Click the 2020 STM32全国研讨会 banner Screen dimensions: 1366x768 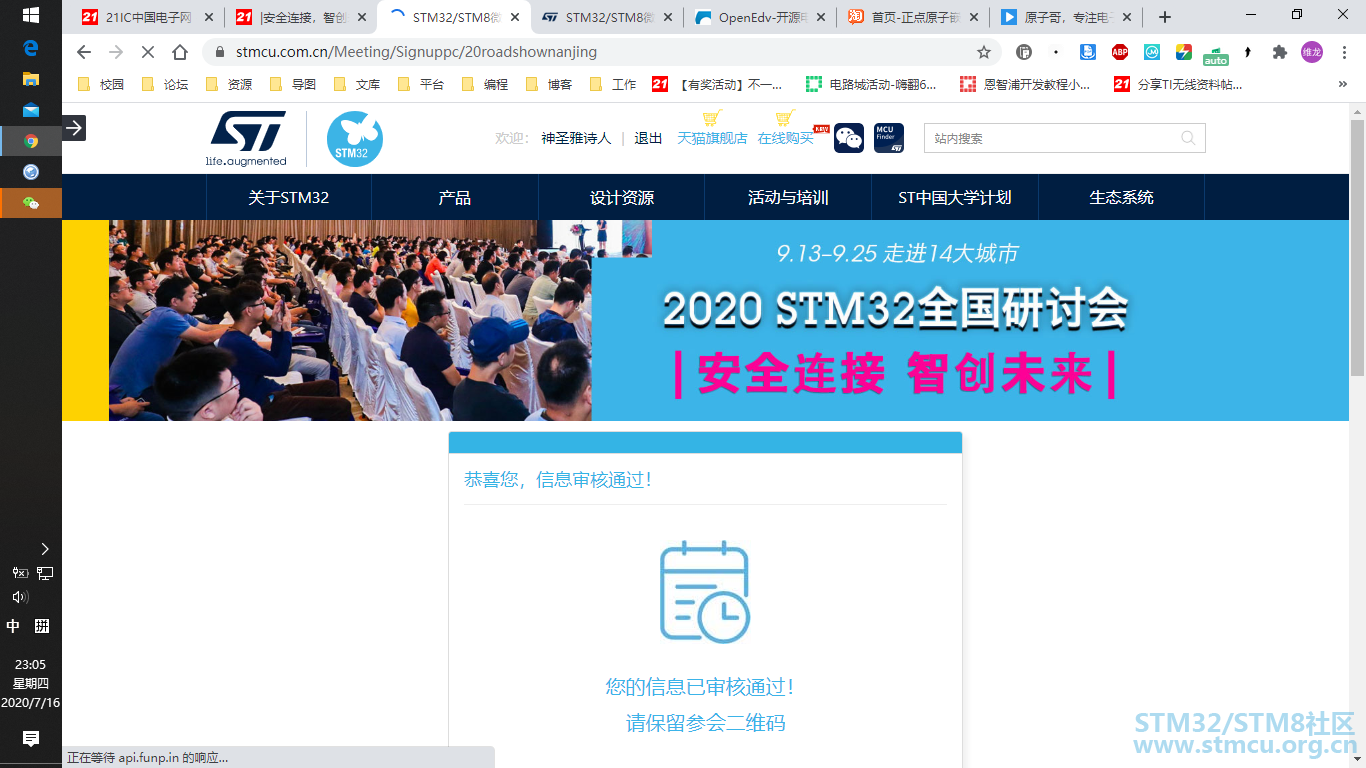pyautogui.click(x=705, y=320)
